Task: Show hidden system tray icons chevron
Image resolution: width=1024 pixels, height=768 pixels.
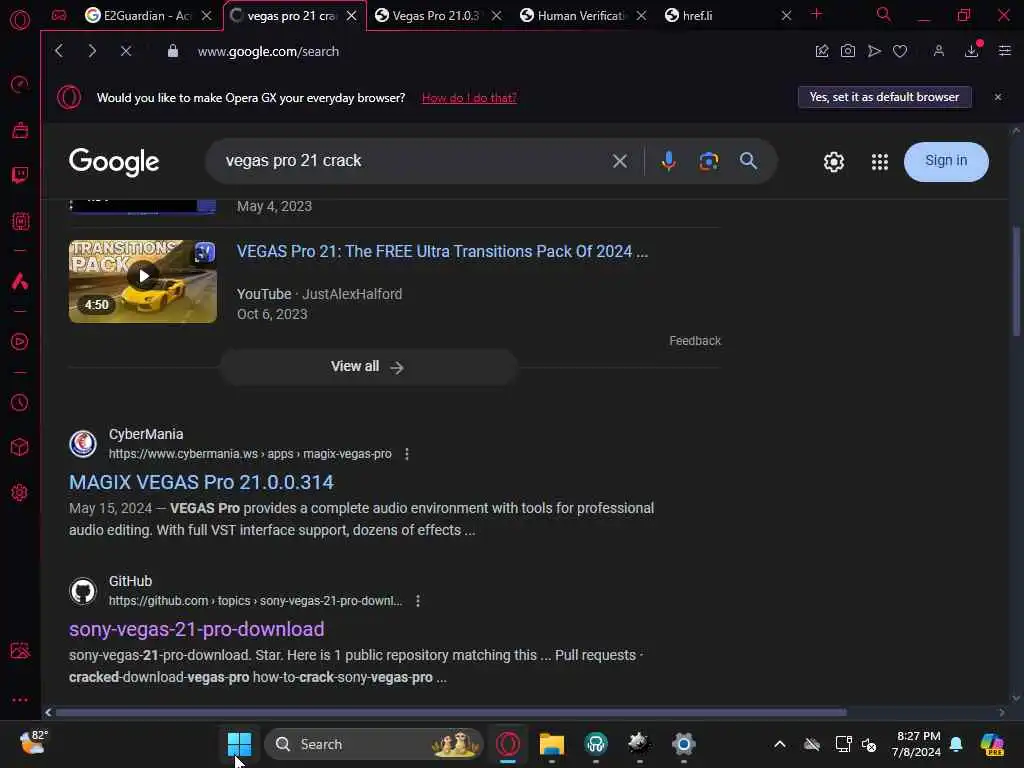Action: (780, 744)
